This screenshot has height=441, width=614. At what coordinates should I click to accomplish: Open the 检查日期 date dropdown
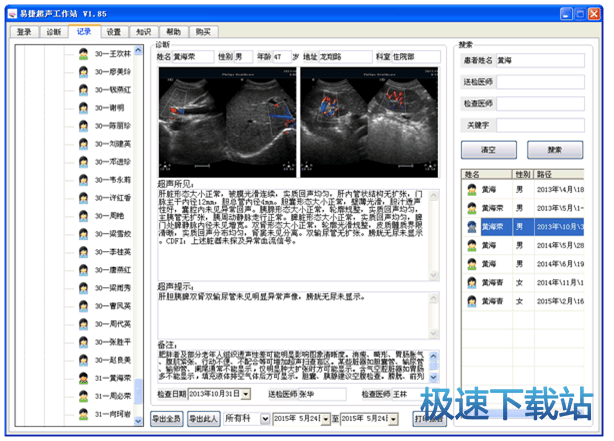[246, 394]
